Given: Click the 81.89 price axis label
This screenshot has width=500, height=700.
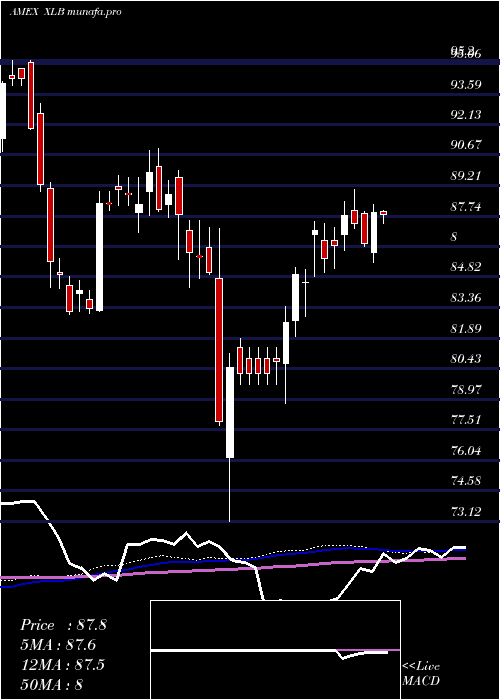Looking at the screenshot, I should (x=466, y=329).
